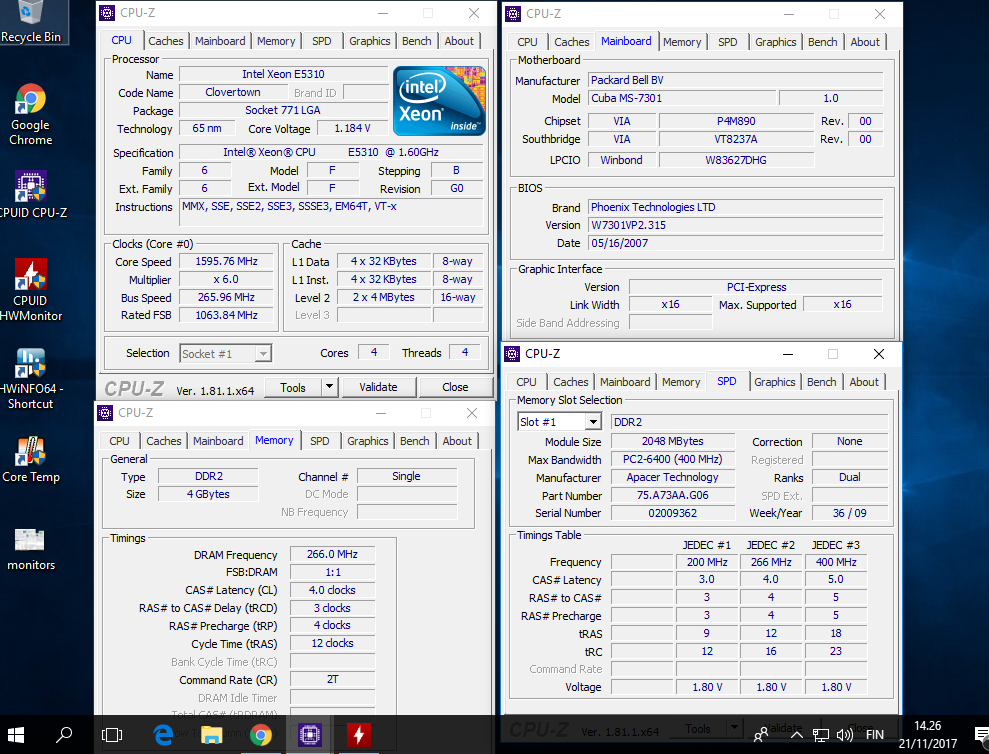Select the CPU-Z taskbar button
989x754 pixels.
pyautogui.click(x=309, y=734)
